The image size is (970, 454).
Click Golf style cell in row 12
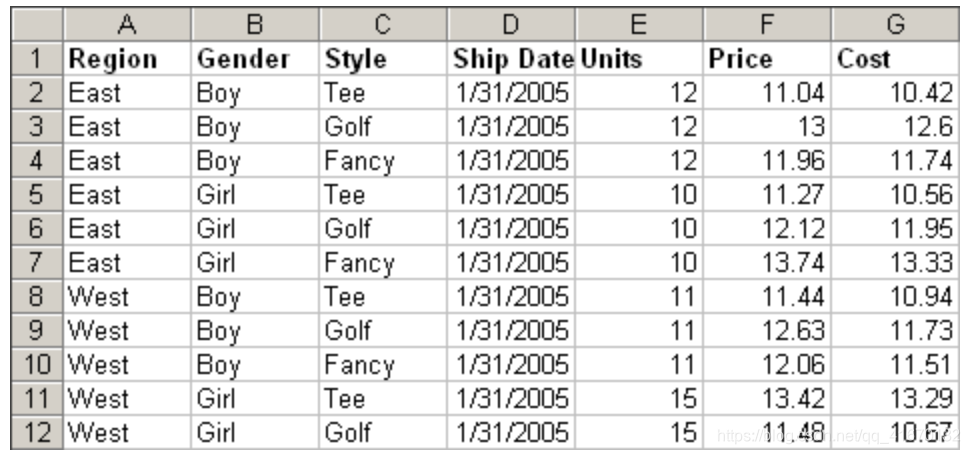382,432
